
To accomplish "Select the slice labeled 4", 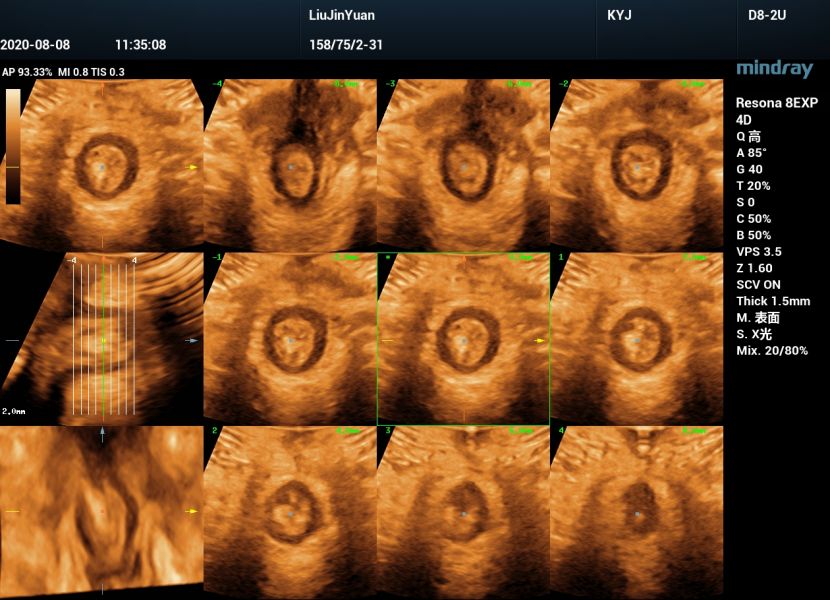I will (x=636, y=512).
